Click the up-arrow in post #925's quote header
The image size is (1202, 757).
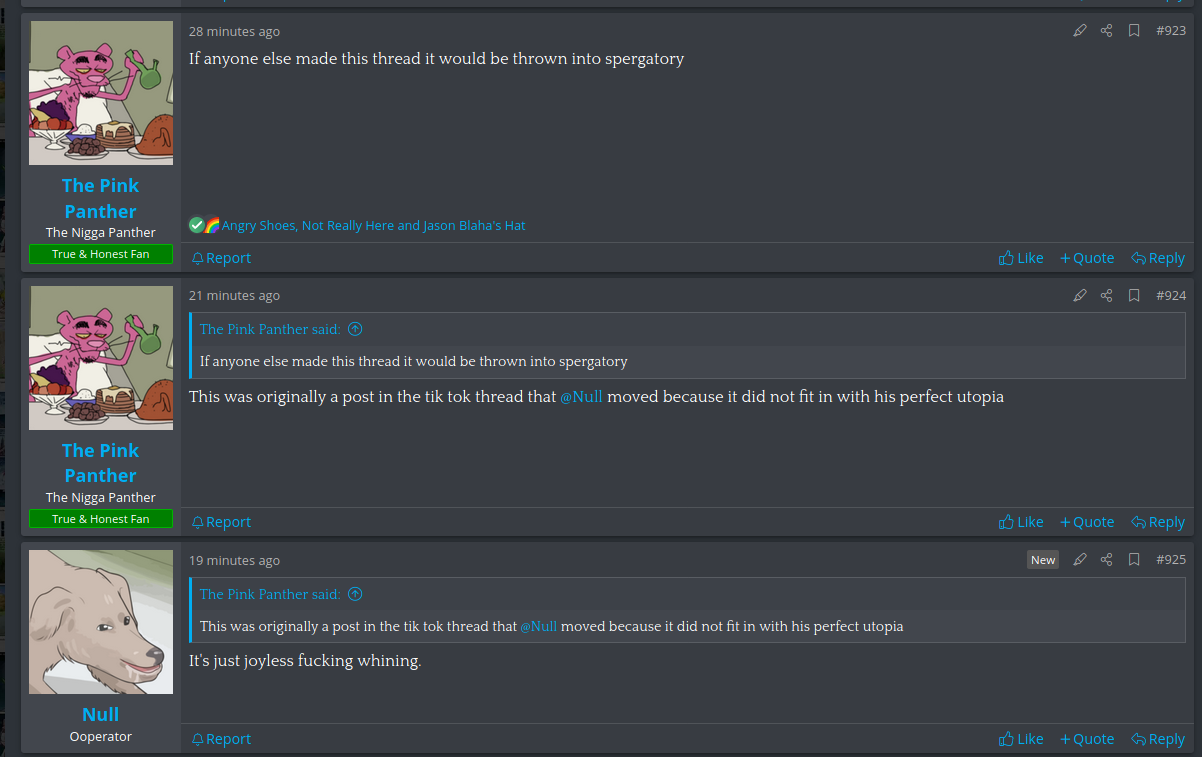pos(355,594)
